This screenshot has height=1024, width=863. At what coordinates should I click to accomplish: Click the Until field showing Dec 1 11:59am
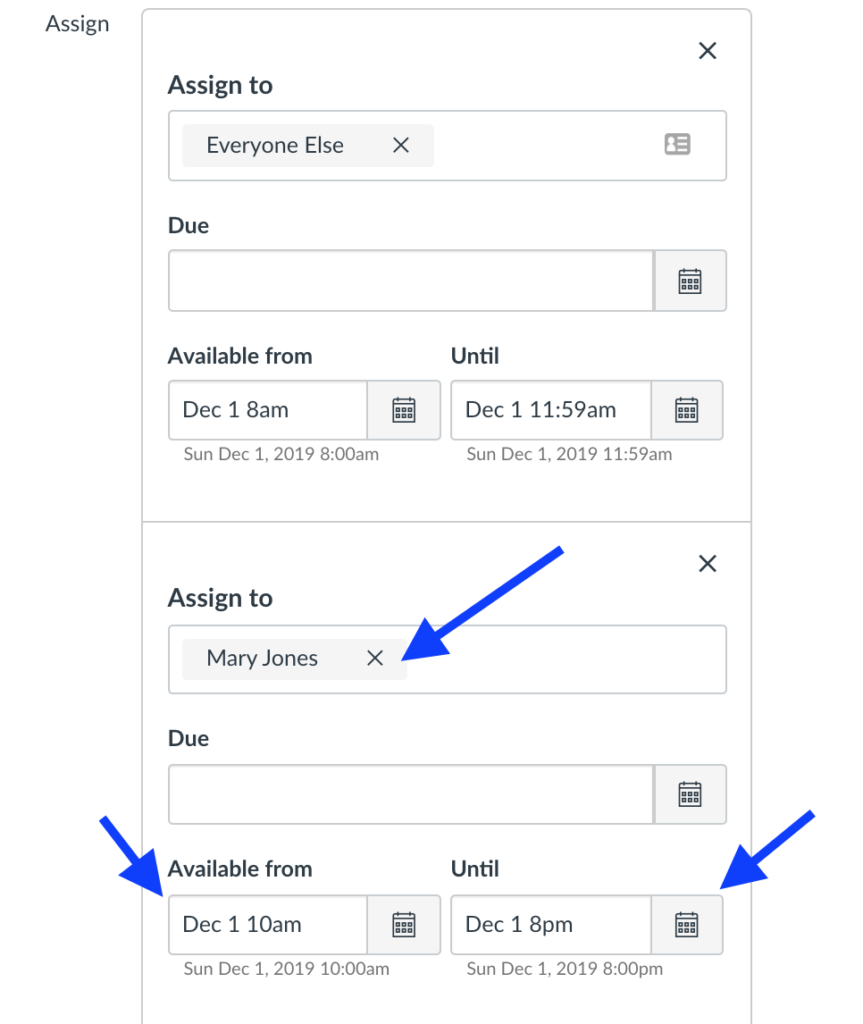click(551, 410)
